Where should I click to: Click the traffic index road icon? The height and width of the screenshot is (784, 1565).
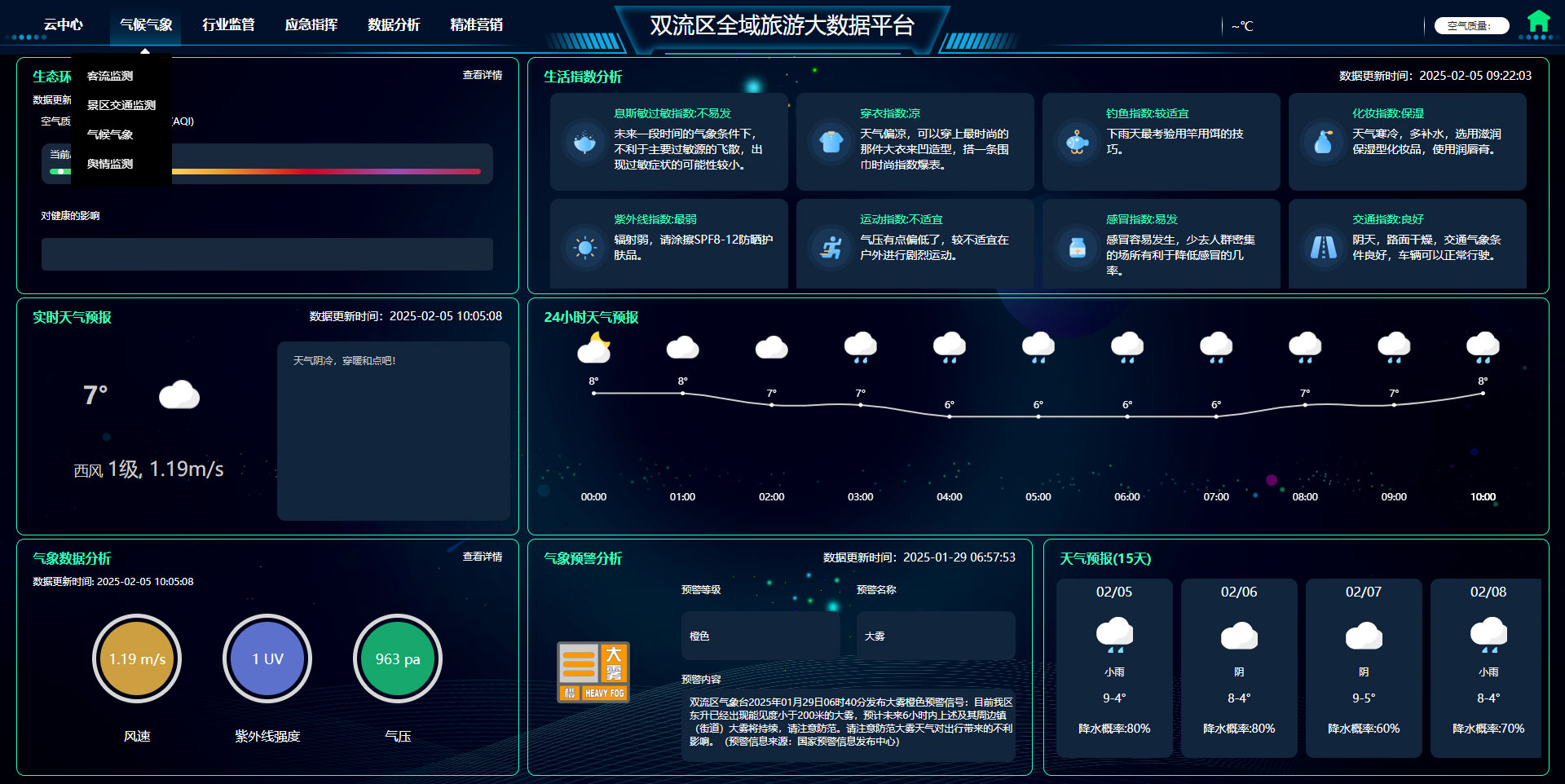pyautogui.click(x=1323, y=247)
